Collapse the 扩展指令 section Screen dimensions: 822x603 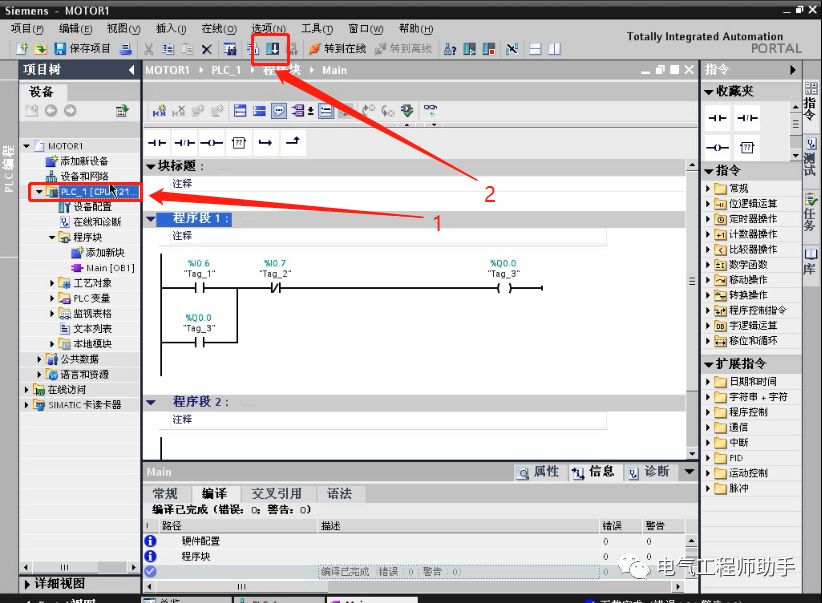click(709, 364)
